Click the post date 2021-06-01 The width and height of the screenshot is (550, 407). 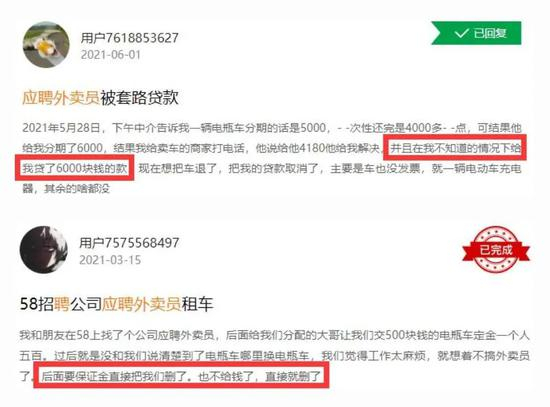pos(110,55)
